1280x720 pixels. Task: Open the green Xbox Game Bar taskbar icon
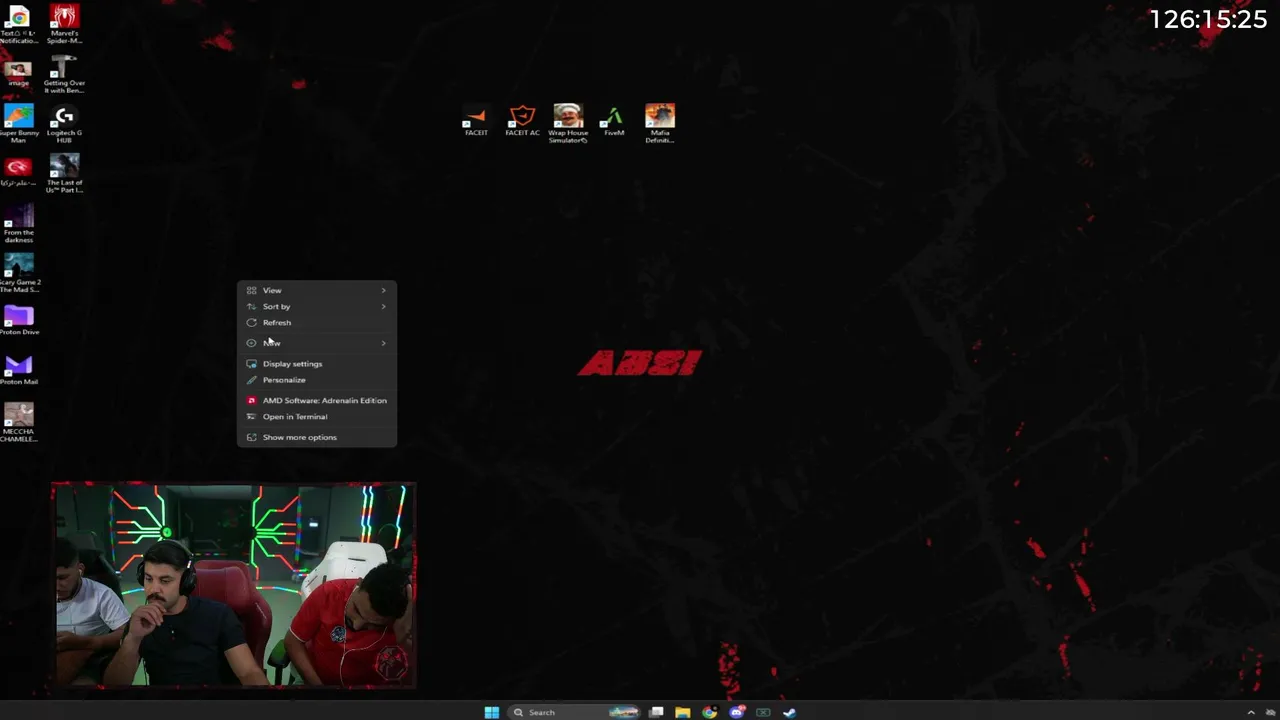tap(763, 712)
